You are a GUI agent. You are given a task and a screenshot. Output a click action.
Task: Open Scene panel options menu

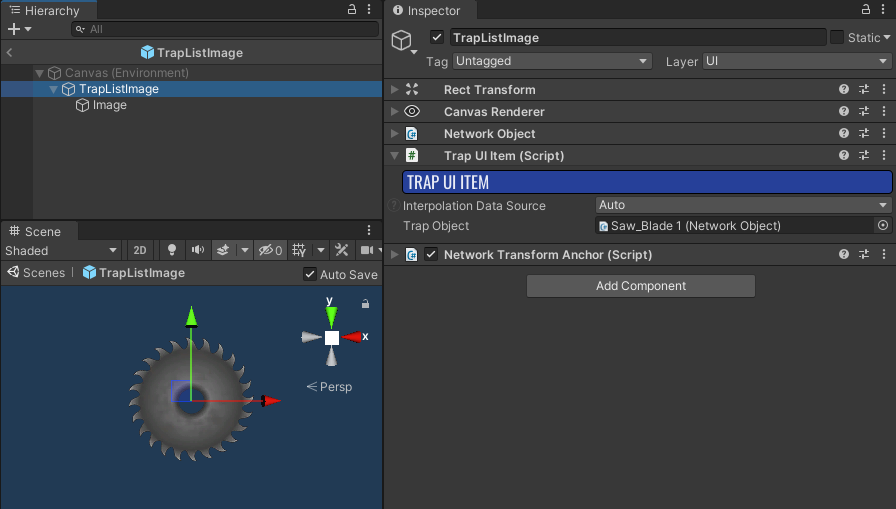369,230
